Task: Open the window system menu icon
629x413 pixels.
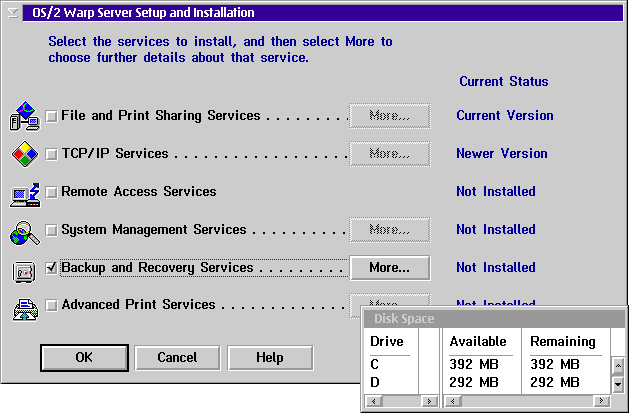Action: (x=13, y=13)
